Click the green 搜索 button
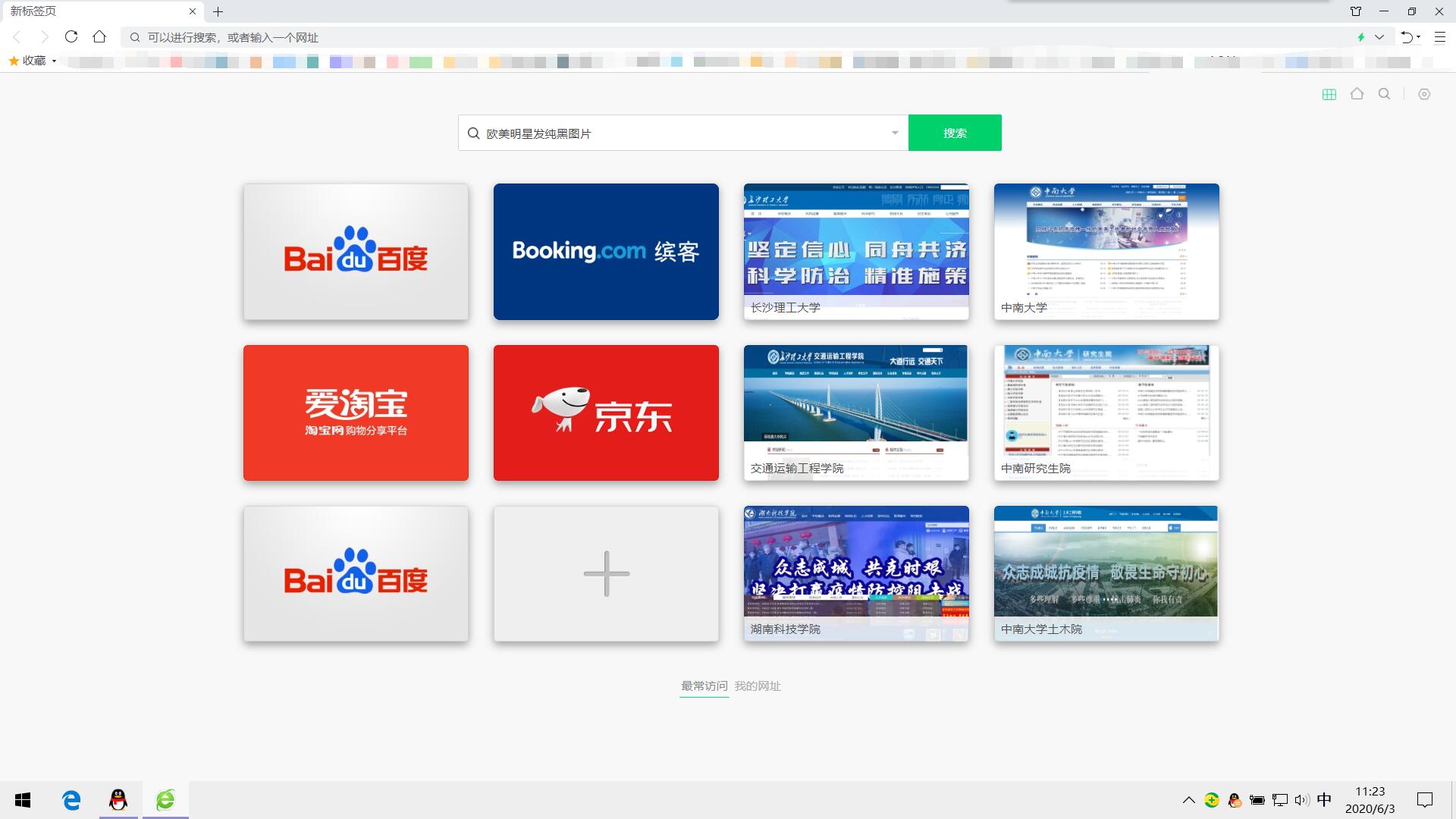 pyautogui.click(x=955, y=133)
